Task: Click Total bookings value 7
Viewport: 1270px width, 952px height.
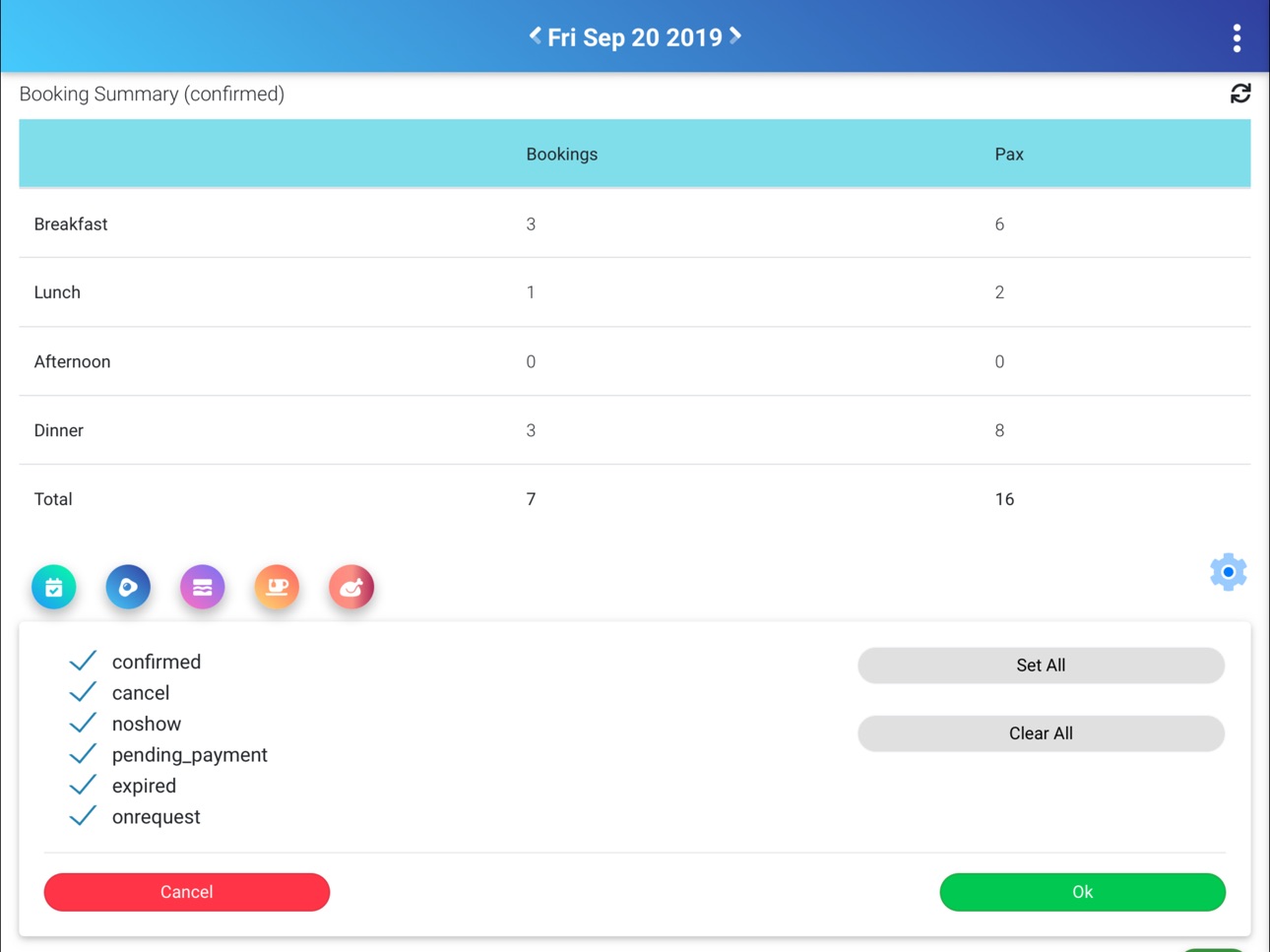Action: click(x=531, y=499)
